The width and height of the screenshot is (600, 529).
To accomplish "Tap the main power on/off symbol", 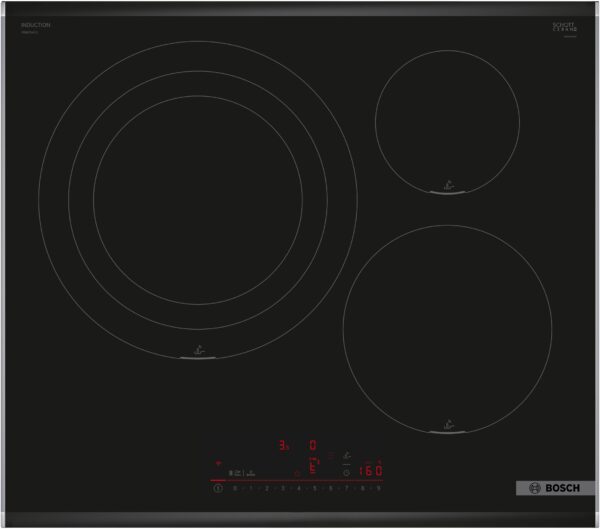I will (x=218, y=488).
